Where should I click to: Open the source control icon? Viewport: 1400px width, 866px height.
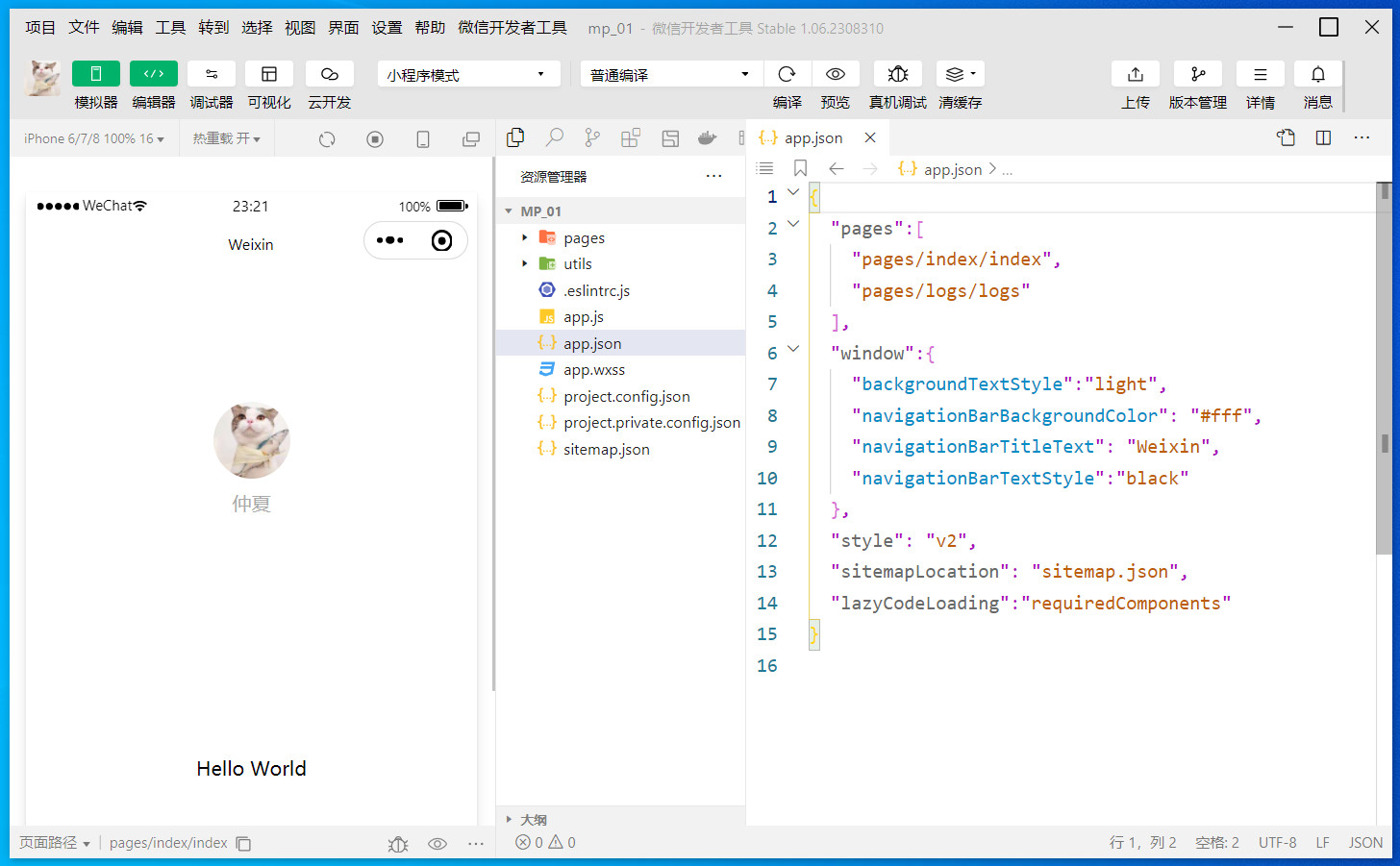pyautogui.click(x=592, y=137)
